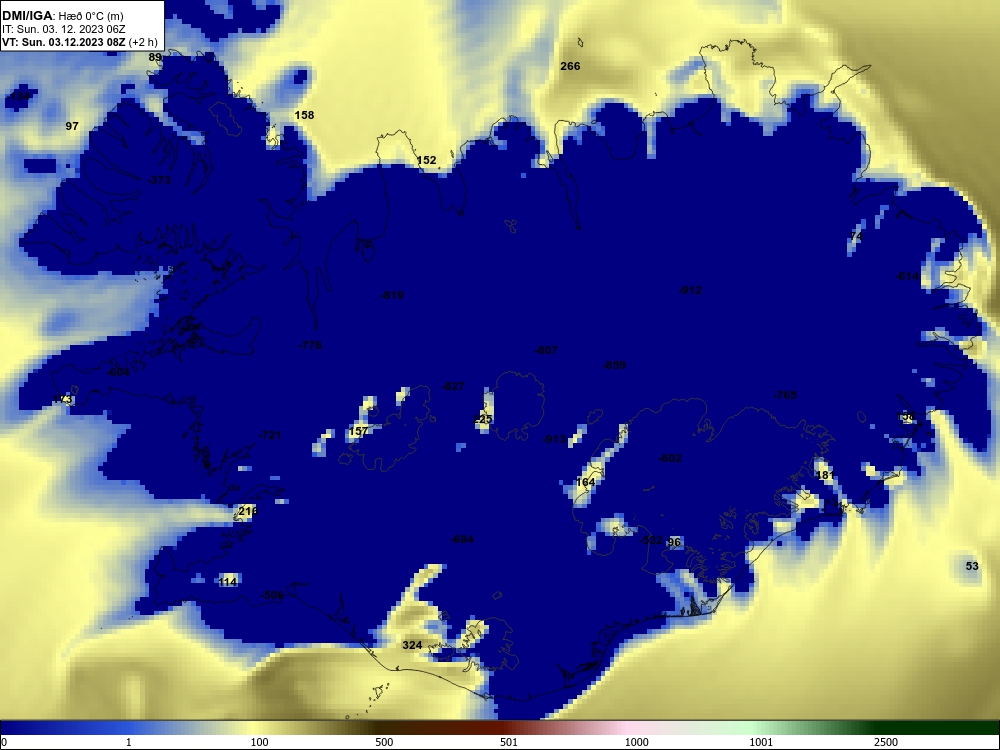Click the map value -827

(x=453, y=386)
